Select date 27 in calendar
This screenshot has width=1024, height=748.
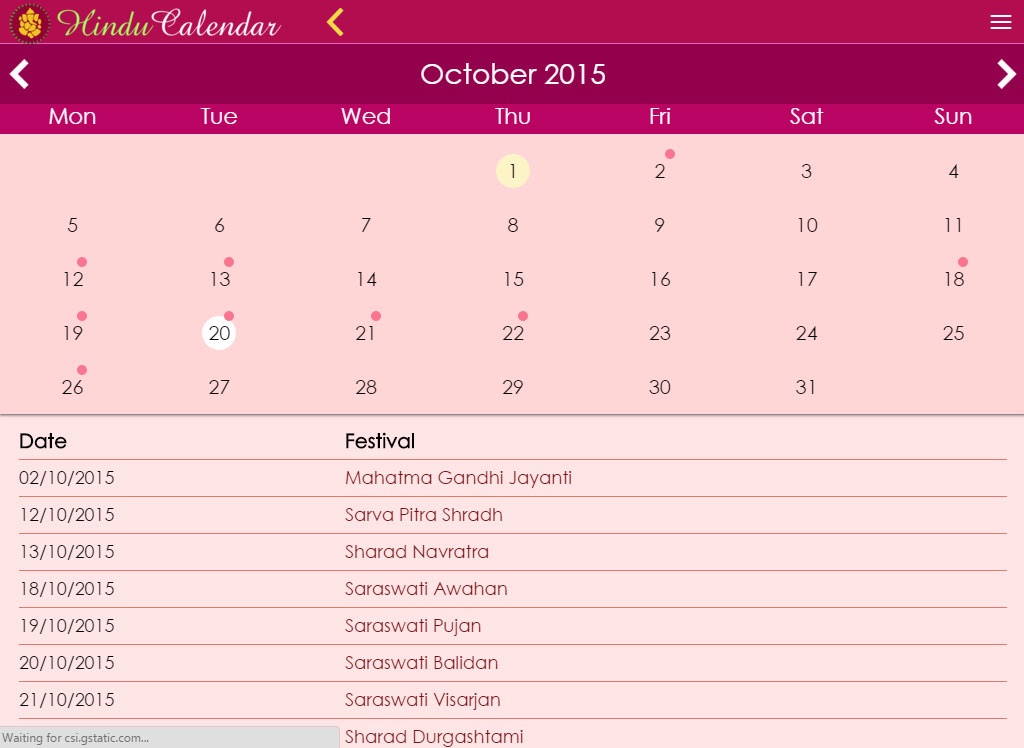pos(219,387)
